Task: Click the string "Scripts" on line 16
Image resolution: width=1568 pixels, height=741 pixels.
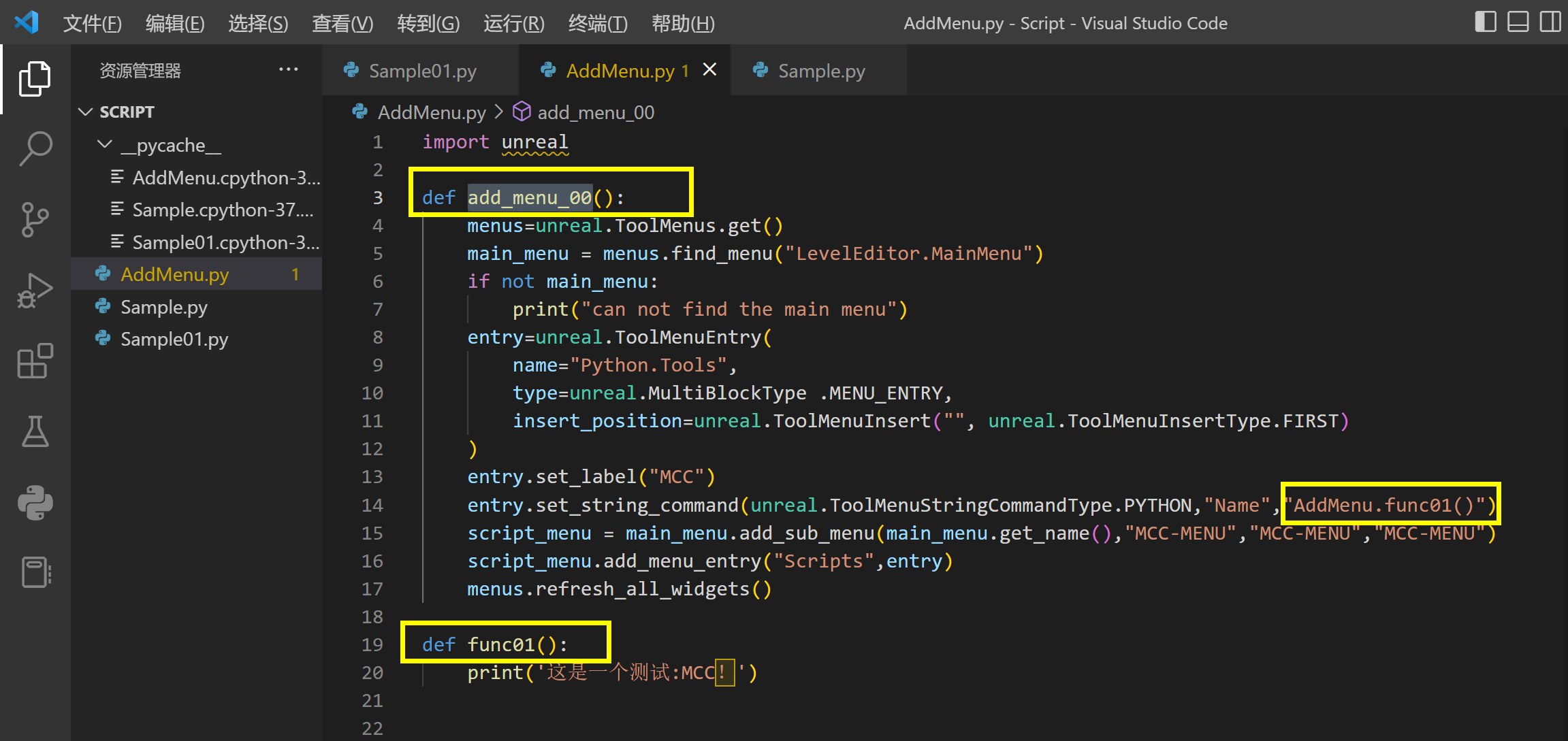Action: (824, 561)
